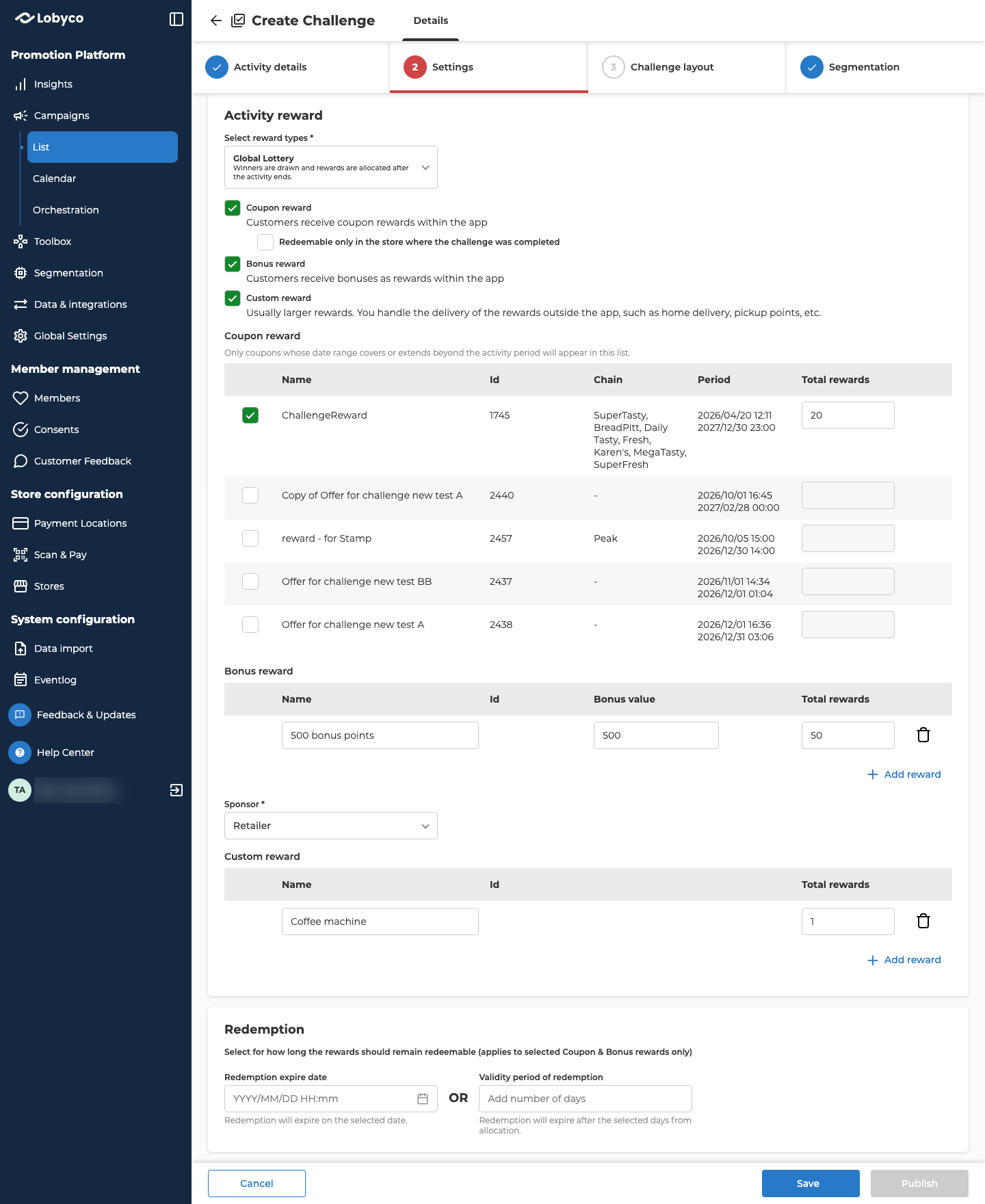Collapse the sidebar panel icon
This screenshot has width=985, height=1204.
176,19
